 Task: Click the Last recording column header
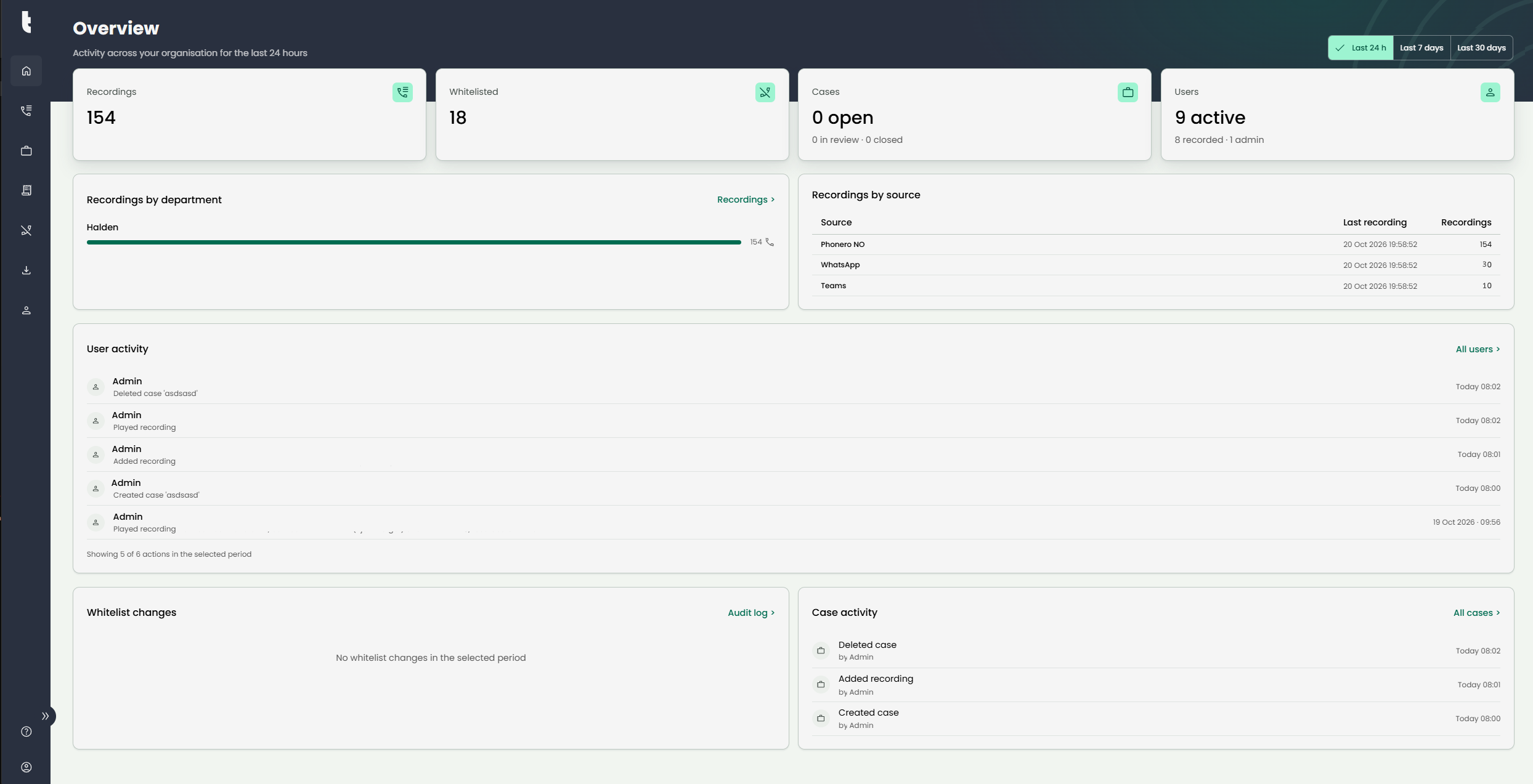tap(1375, 222)
